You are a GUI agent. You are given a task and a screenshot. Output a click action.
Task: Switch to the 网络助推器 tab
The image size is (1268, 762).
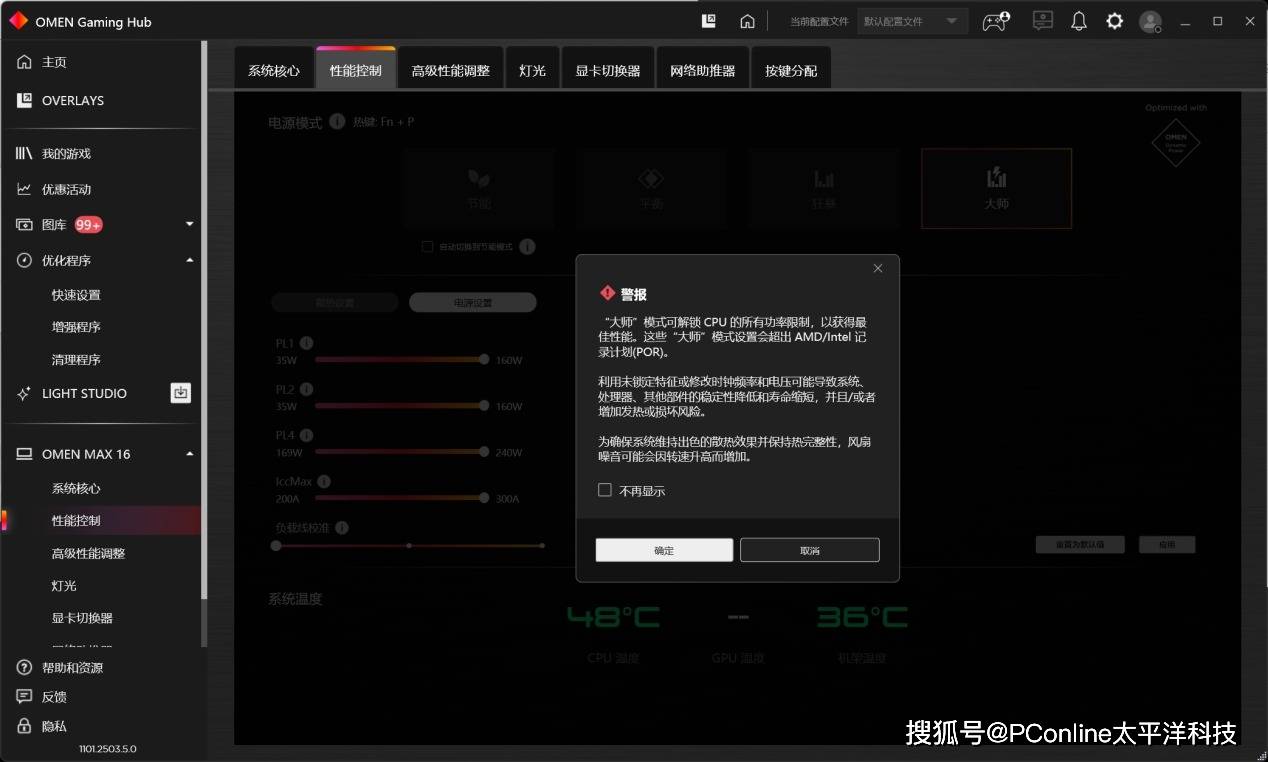[703, 69]
